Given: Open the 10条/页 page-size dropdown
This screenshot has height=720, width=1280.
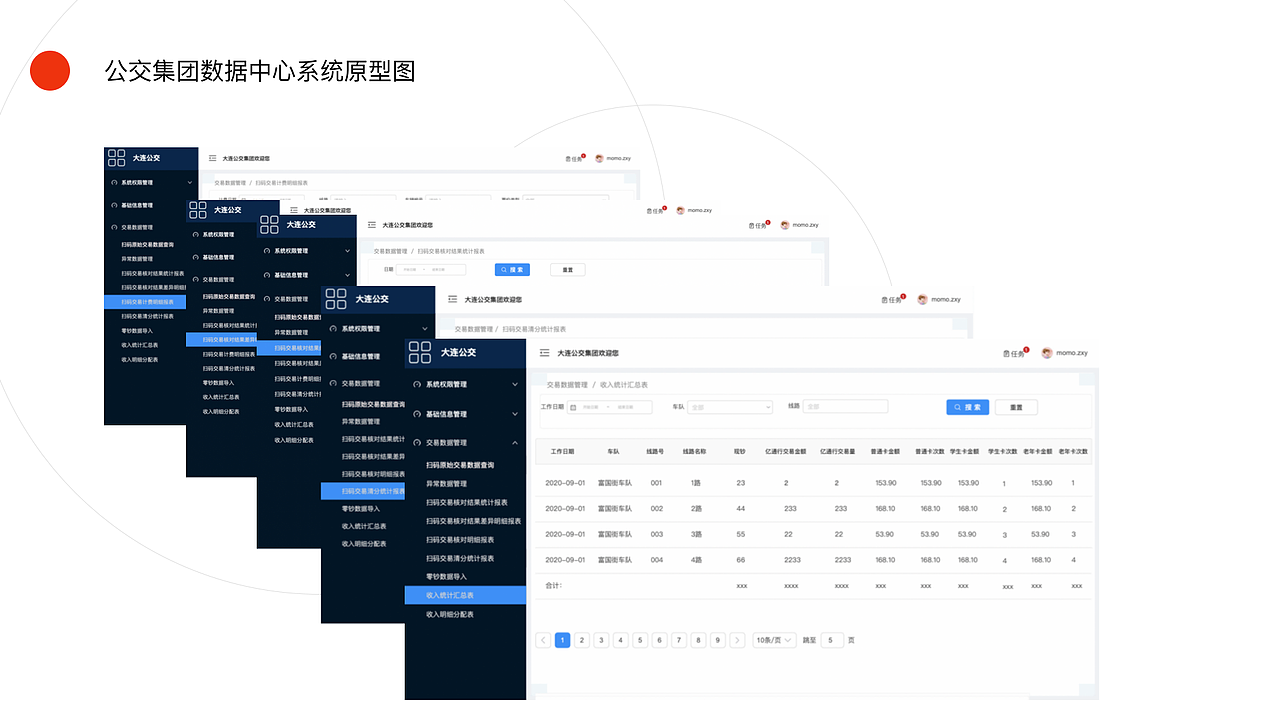Looking at the screenshot, I should 774,640.
